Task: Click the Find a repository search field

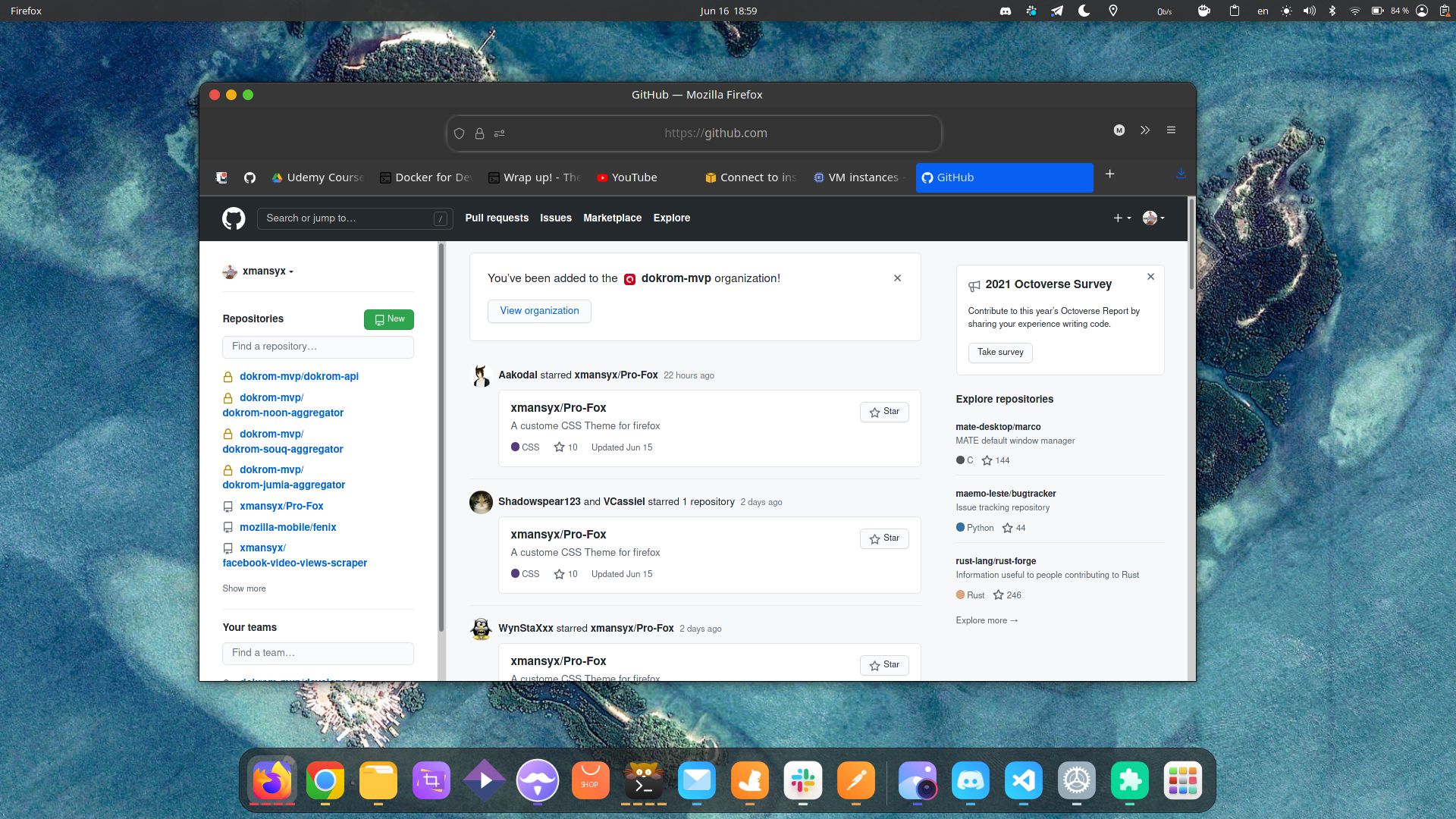Action: [x=318, y=347]
